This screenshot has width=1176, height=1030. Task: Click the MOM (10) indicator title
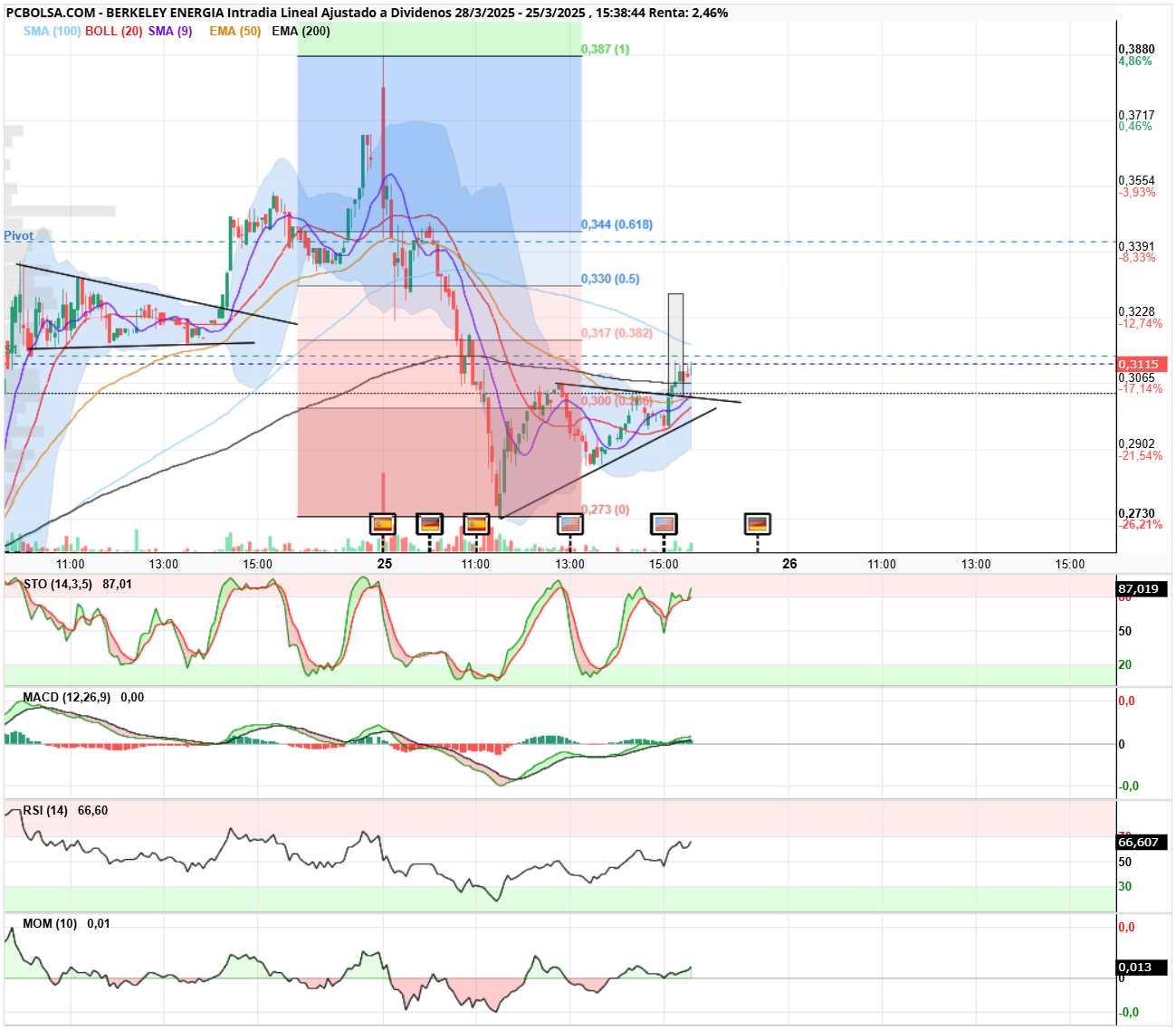coord(50,924)
